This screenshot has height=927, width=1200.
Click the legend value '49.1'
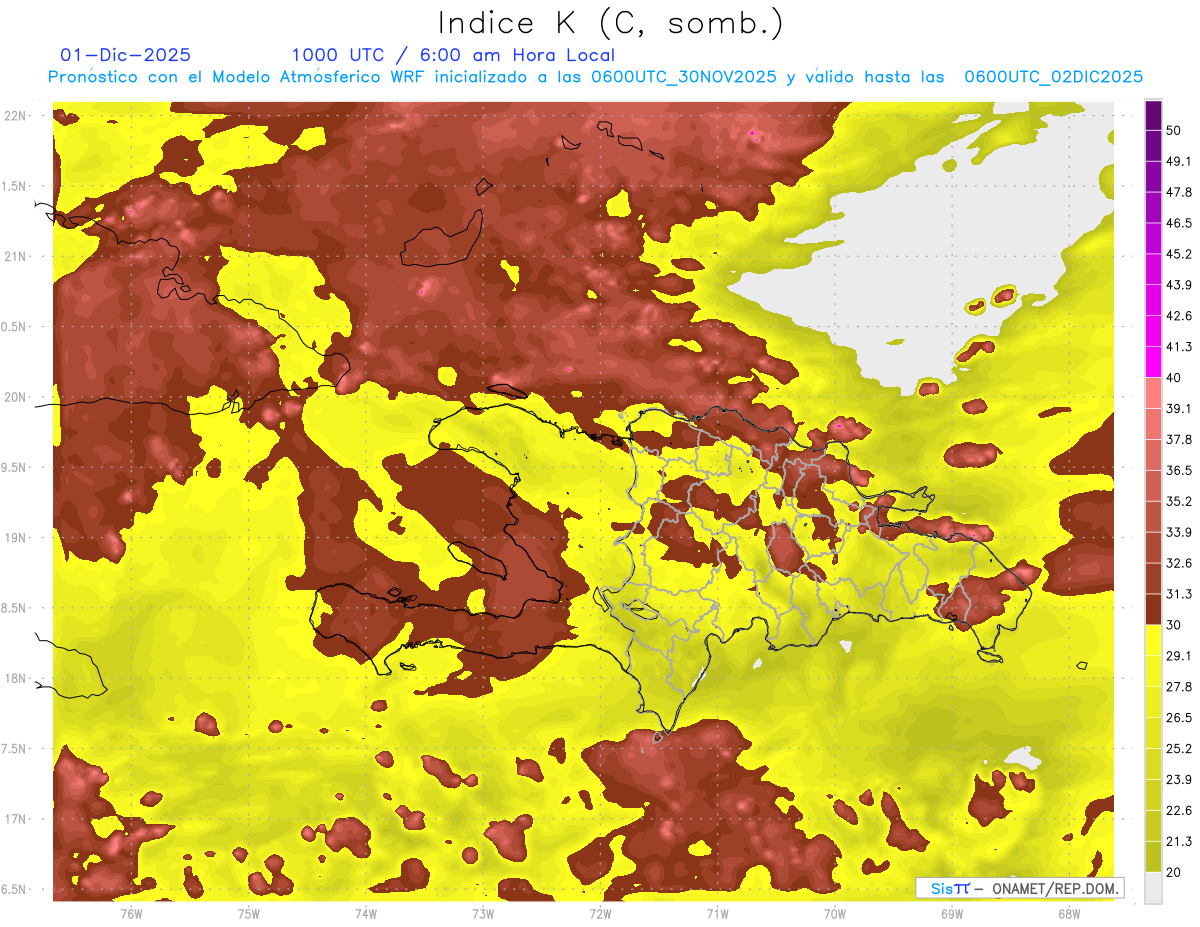1179,161
